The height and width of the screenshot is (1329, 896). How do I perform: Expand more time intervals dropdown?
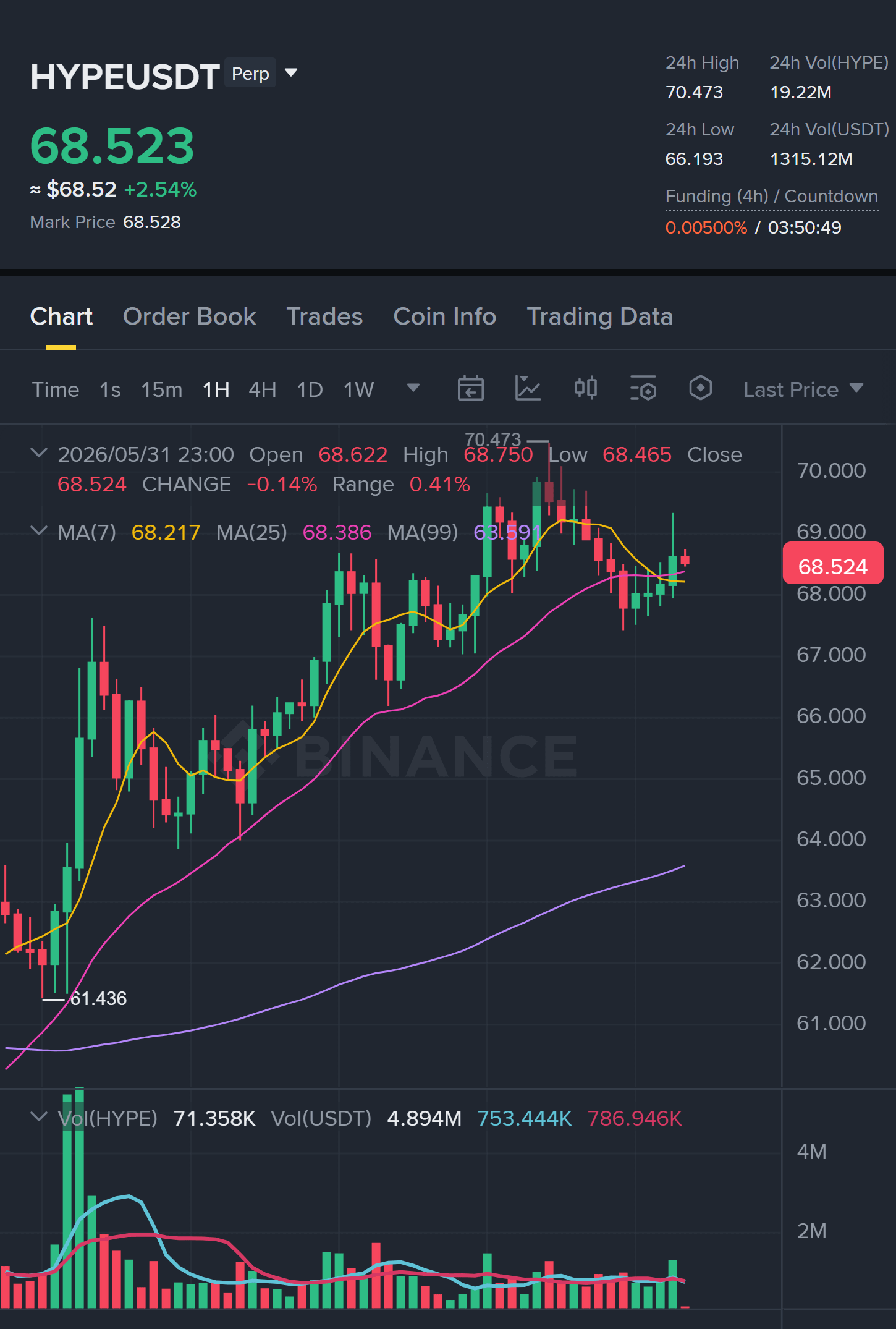click(x=413, y=388)
